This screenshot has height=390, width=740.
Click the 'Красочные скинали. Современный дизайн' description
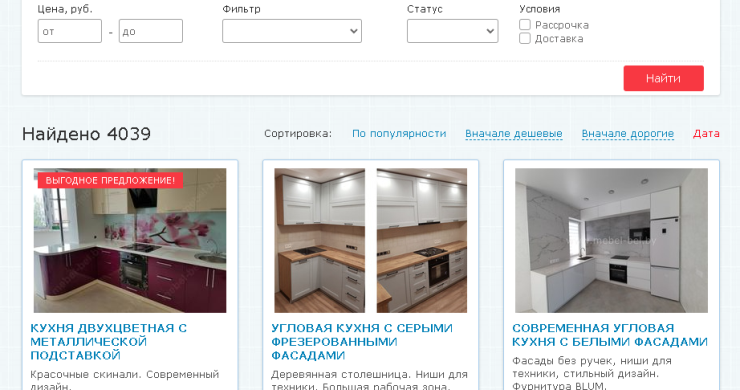point(125,380)
